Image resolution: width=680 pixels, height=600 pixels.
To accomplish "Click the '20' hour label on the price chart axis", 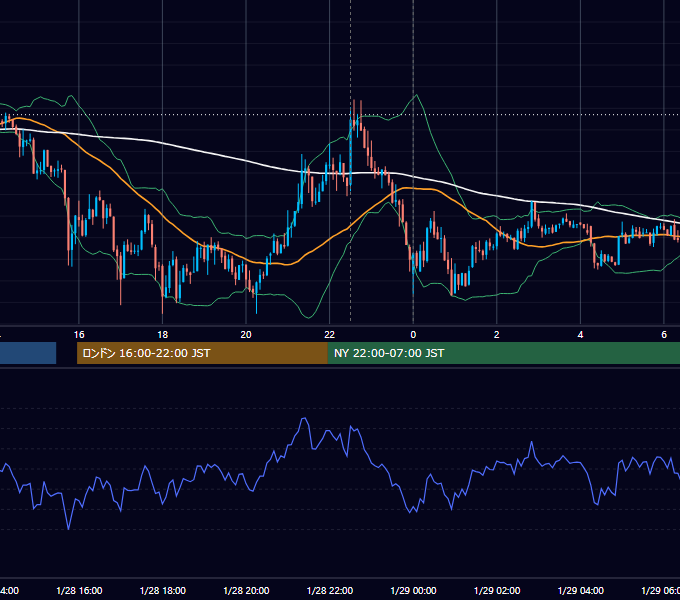I will pyautogui.click(x=246, y=335).
